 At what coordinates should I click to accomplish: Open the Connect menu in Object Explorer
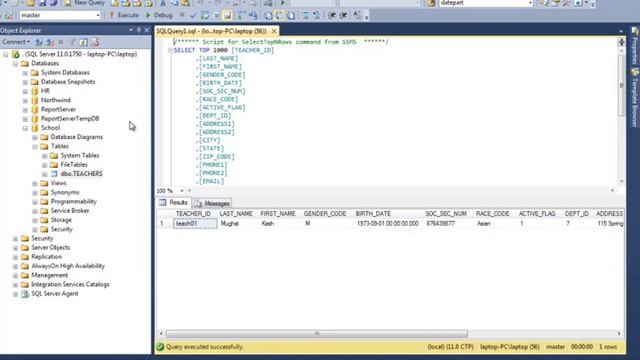(16, 42)
